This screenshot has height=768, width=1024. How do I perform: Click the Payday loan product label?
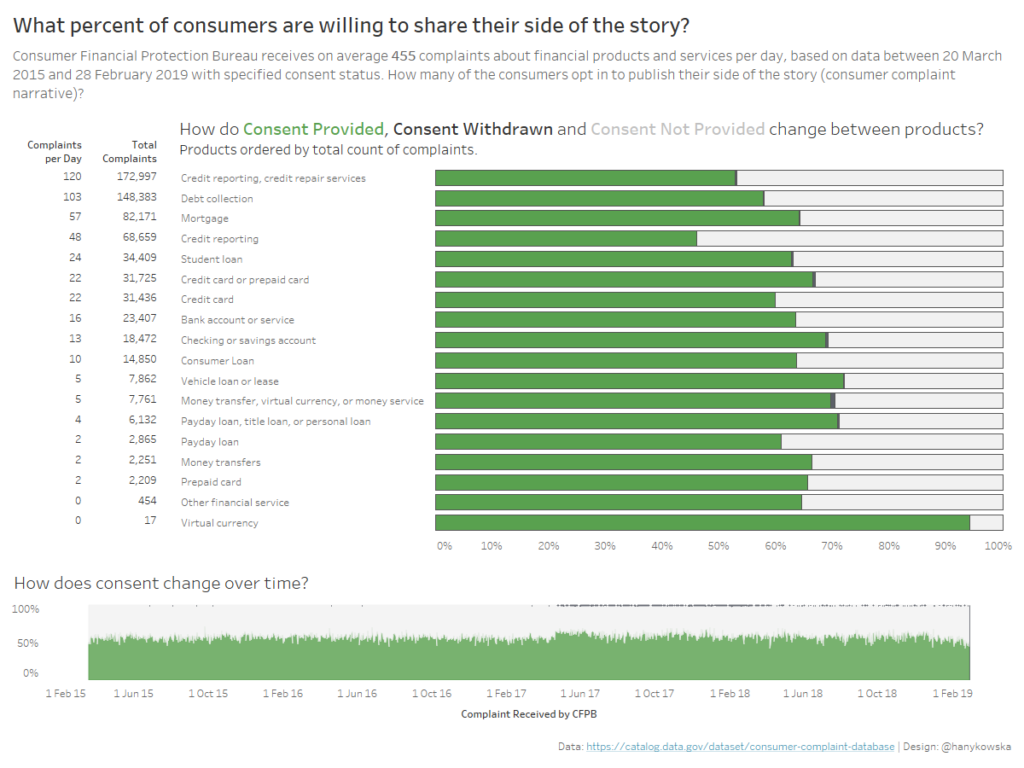(x=209, y=441)
